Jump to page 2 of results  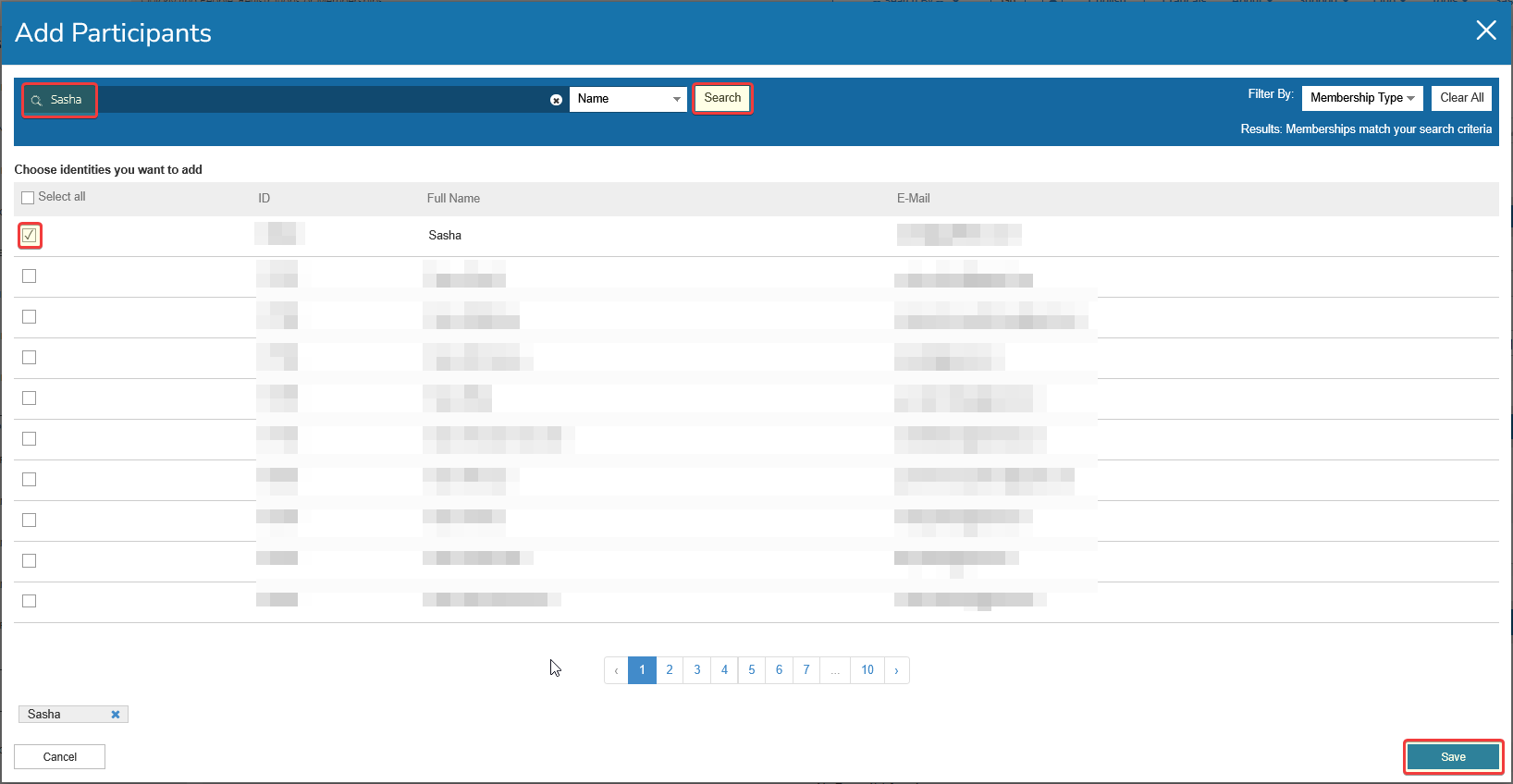click(670, 670)
